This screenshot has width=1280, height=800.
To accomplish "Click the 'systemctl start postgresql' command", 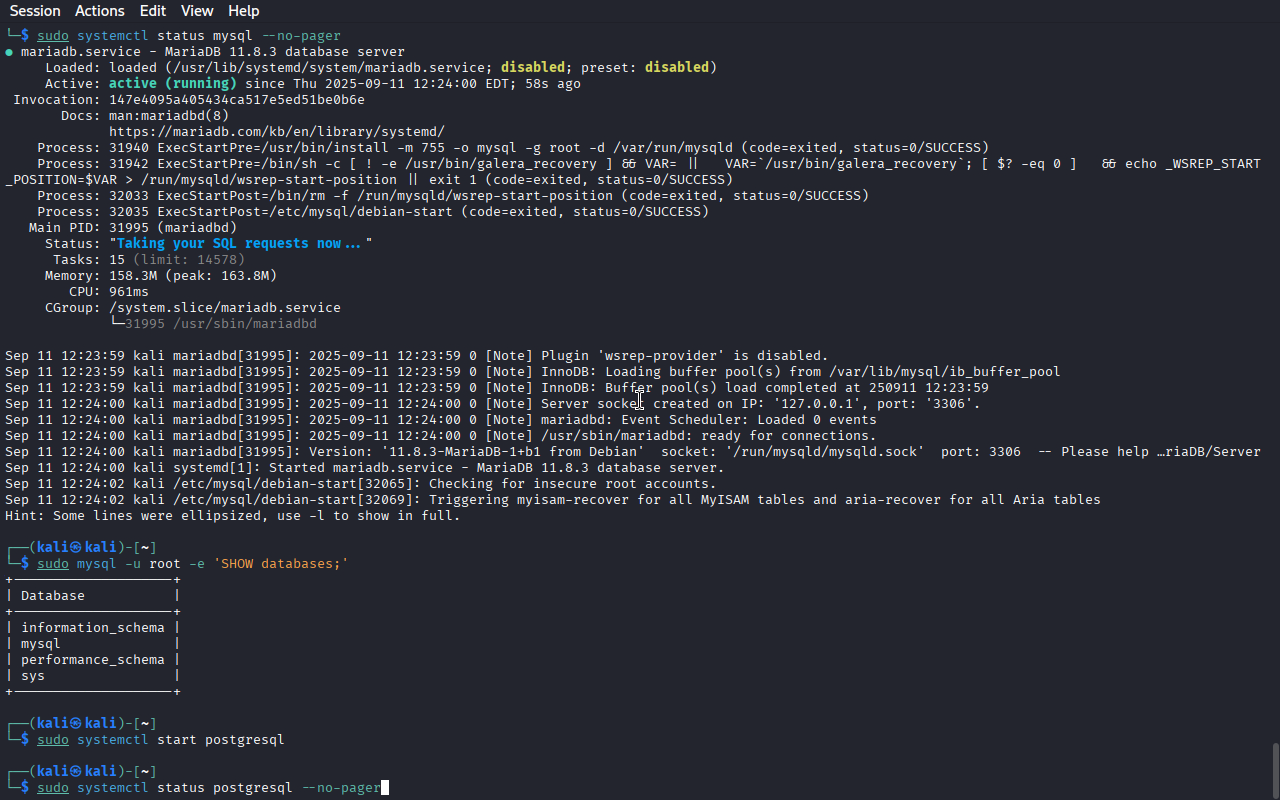I will pyautogui.click(x=181, y=740).
